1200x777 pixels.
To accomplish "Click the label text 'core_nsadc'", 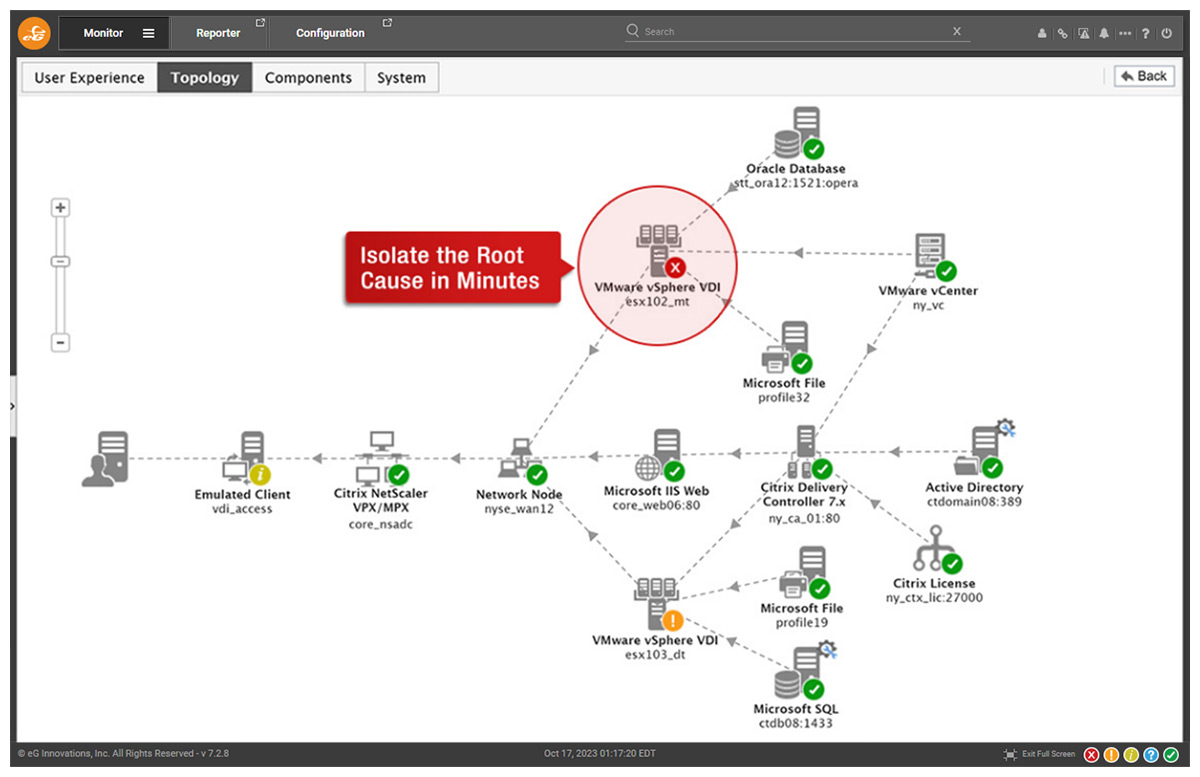I will (380, 524).
